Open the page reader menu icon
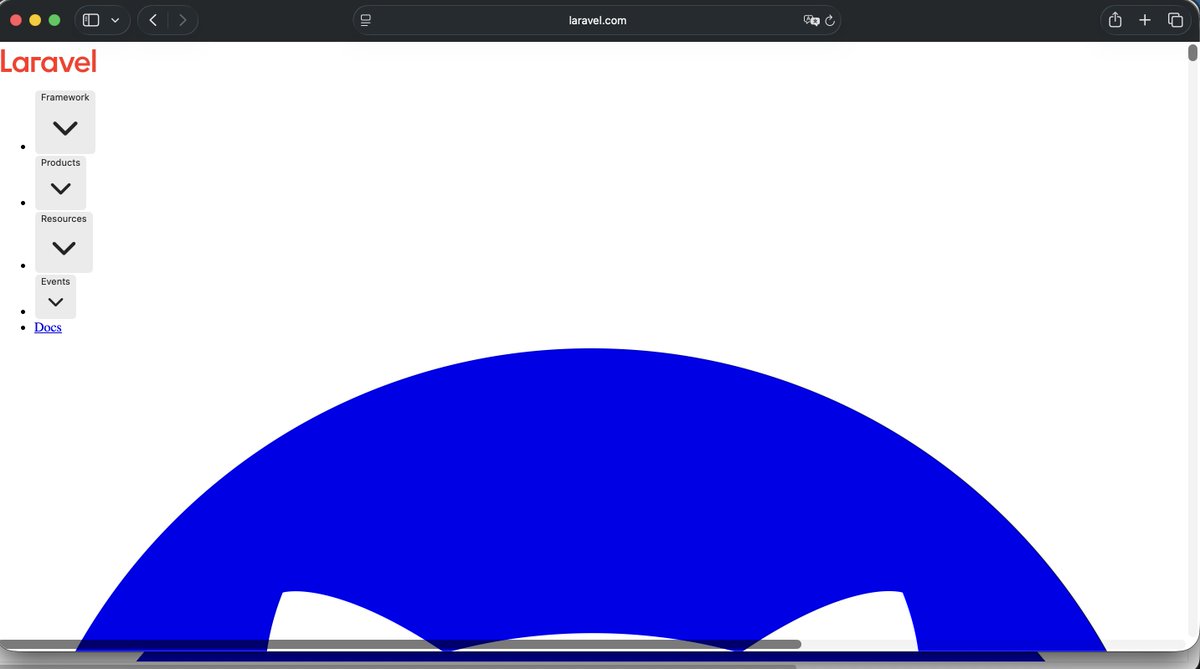 (x=366, y=20)
